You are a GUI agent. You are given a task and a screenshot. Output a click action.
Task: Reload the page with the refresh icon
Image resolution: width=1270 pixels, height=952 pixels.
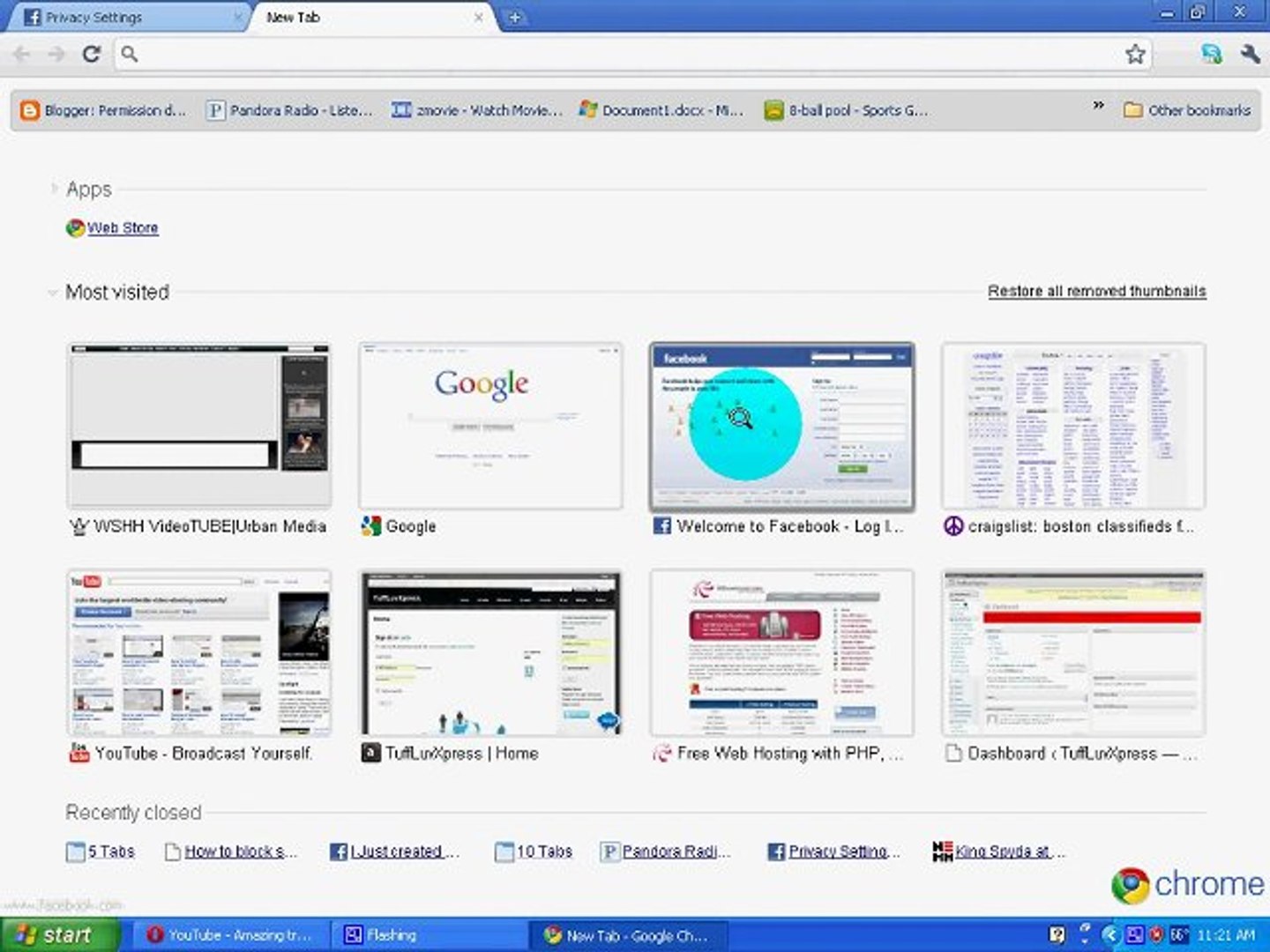point(91,54)
